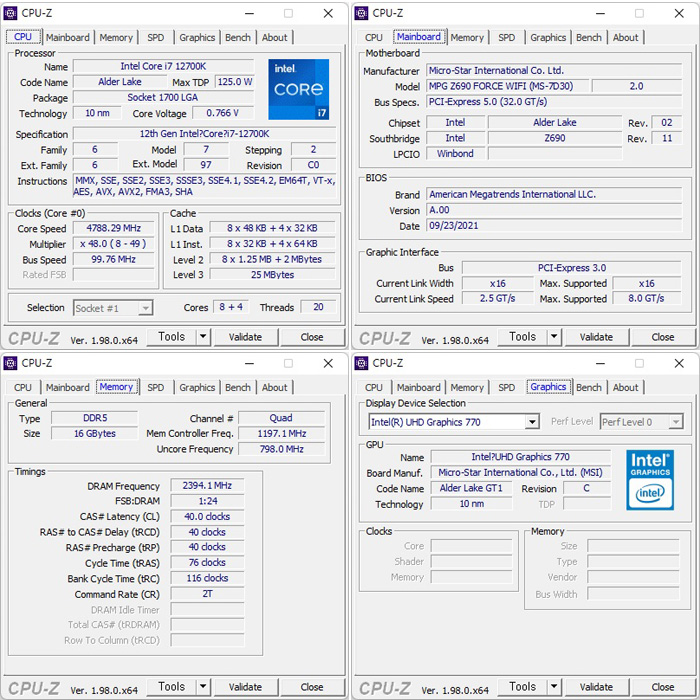Image resolution: width=700 pixels, height=700 pixels.
Task: Click CPU-Z title icon in the CPU window
Action: [x=11, y=14]
